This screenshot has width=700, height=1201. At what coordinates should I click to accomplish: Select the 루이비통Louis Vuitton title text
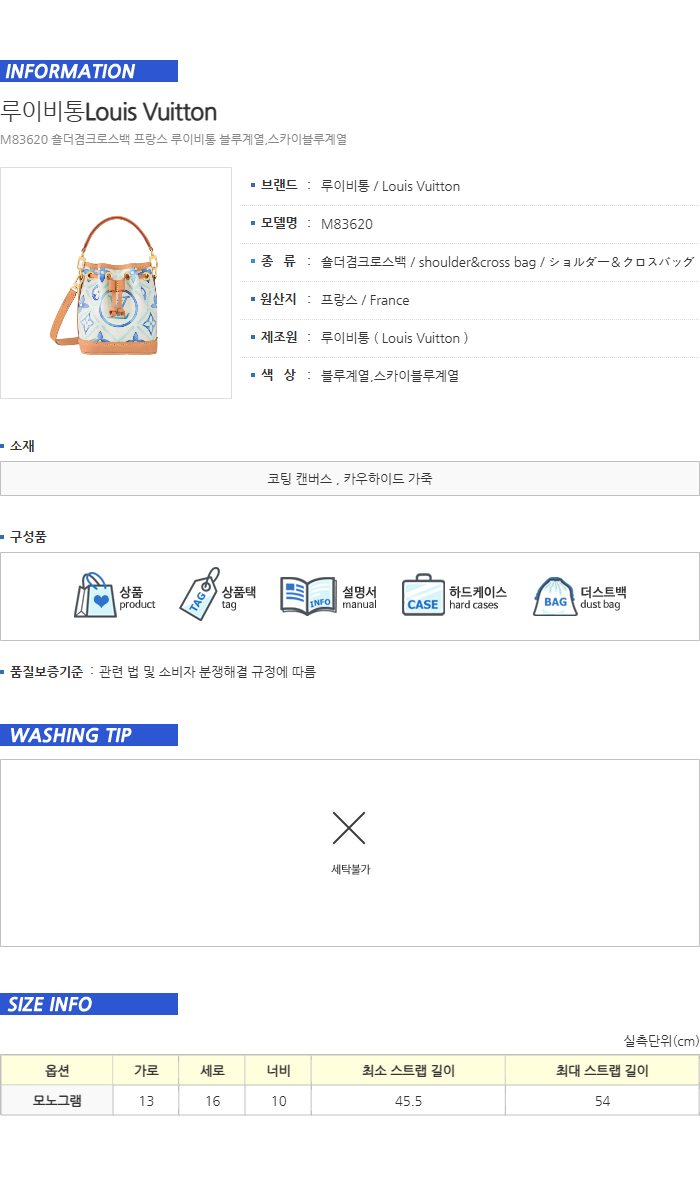(x=108, y=111)
